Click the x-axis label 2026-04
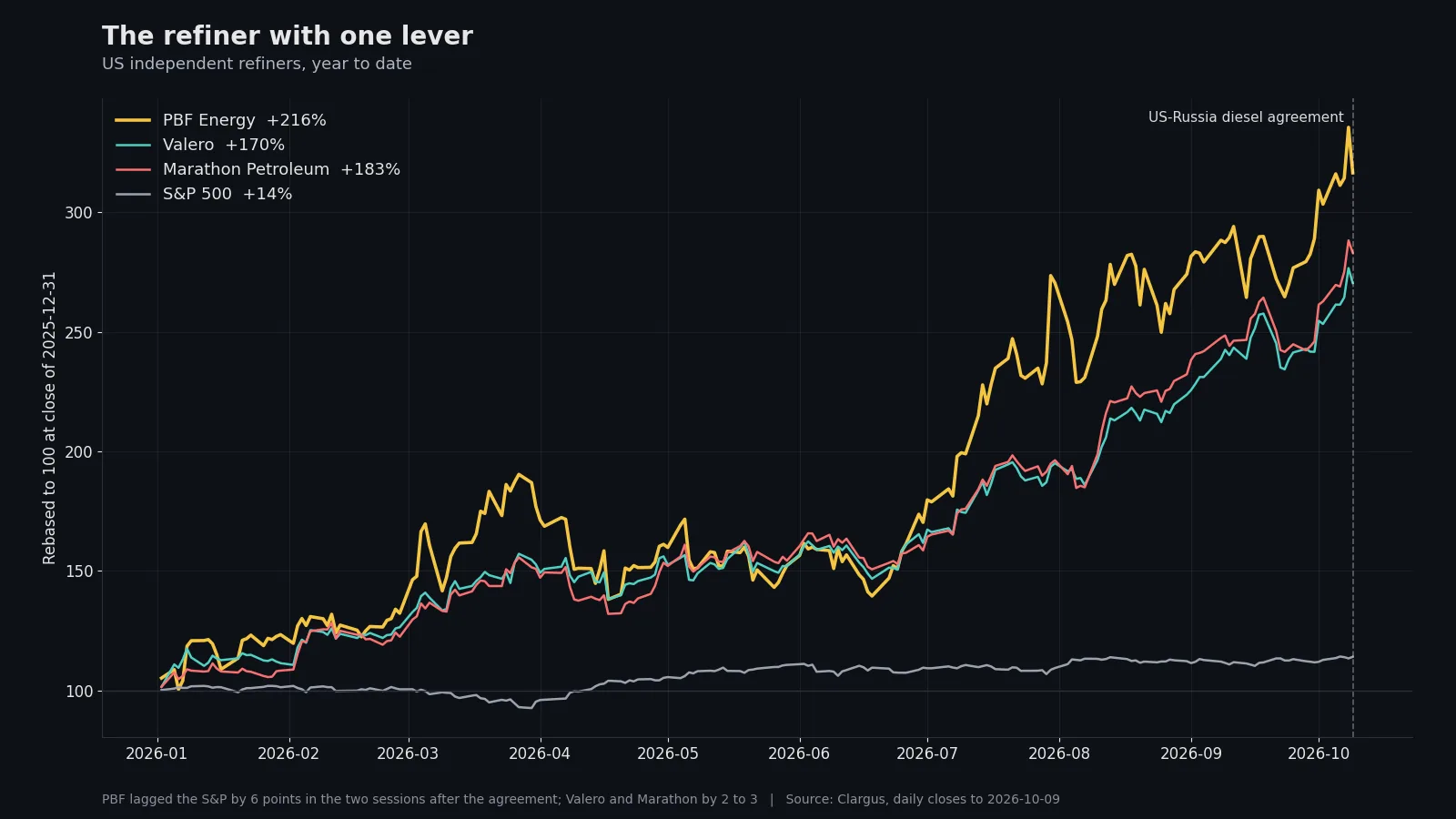Image resolution: width=1456 pixels, height=819 pixels. (540, 753)
